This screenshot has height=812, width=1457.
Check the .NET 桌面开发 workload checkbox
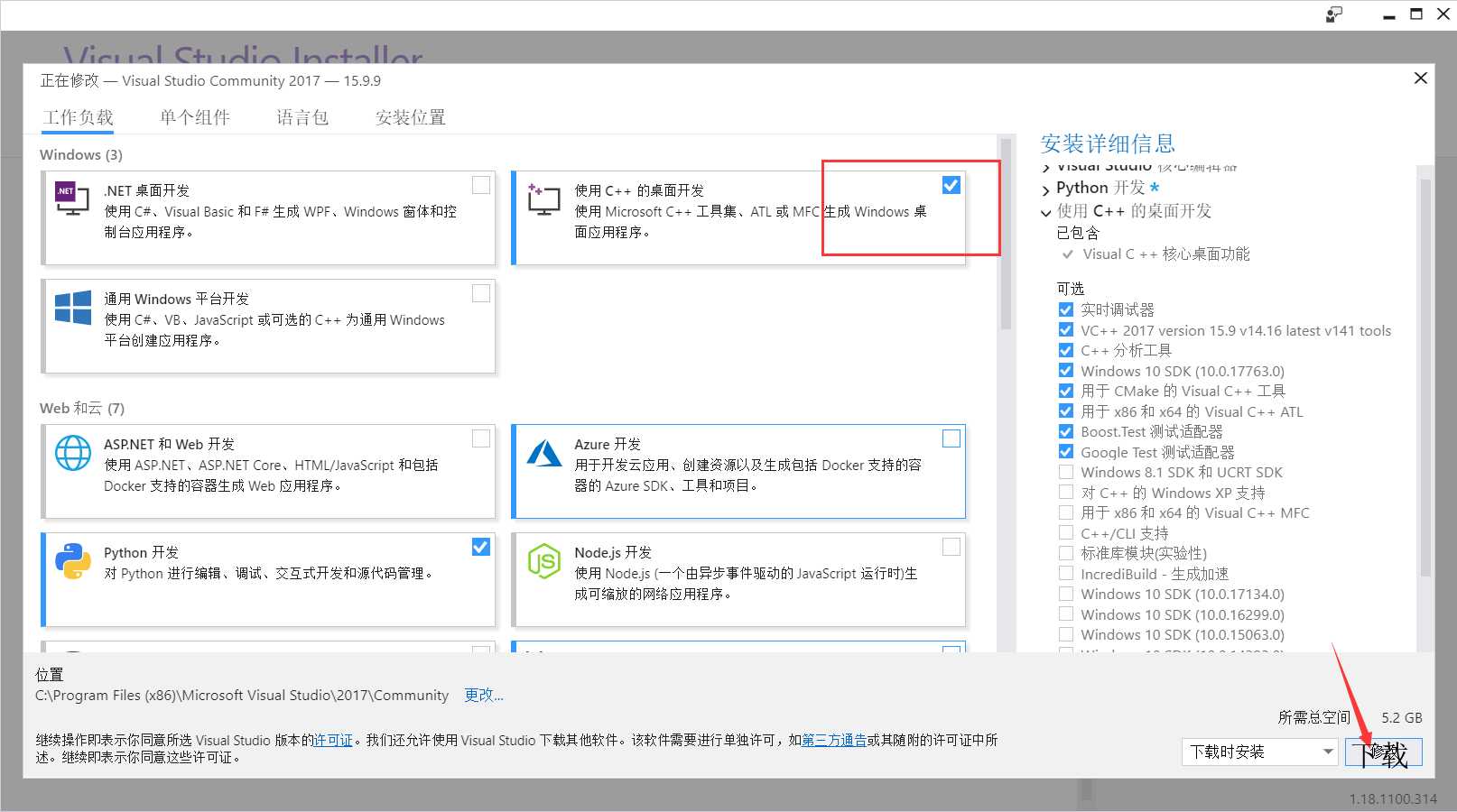coord(481,185)
